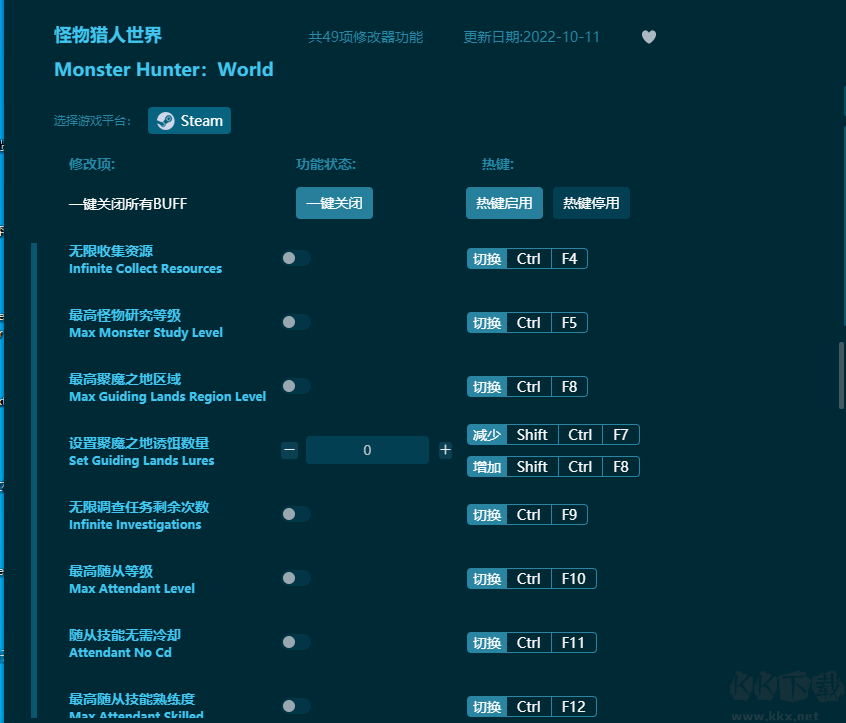Click the Set Guiding Lands Lures label

[x=141, y=460]
